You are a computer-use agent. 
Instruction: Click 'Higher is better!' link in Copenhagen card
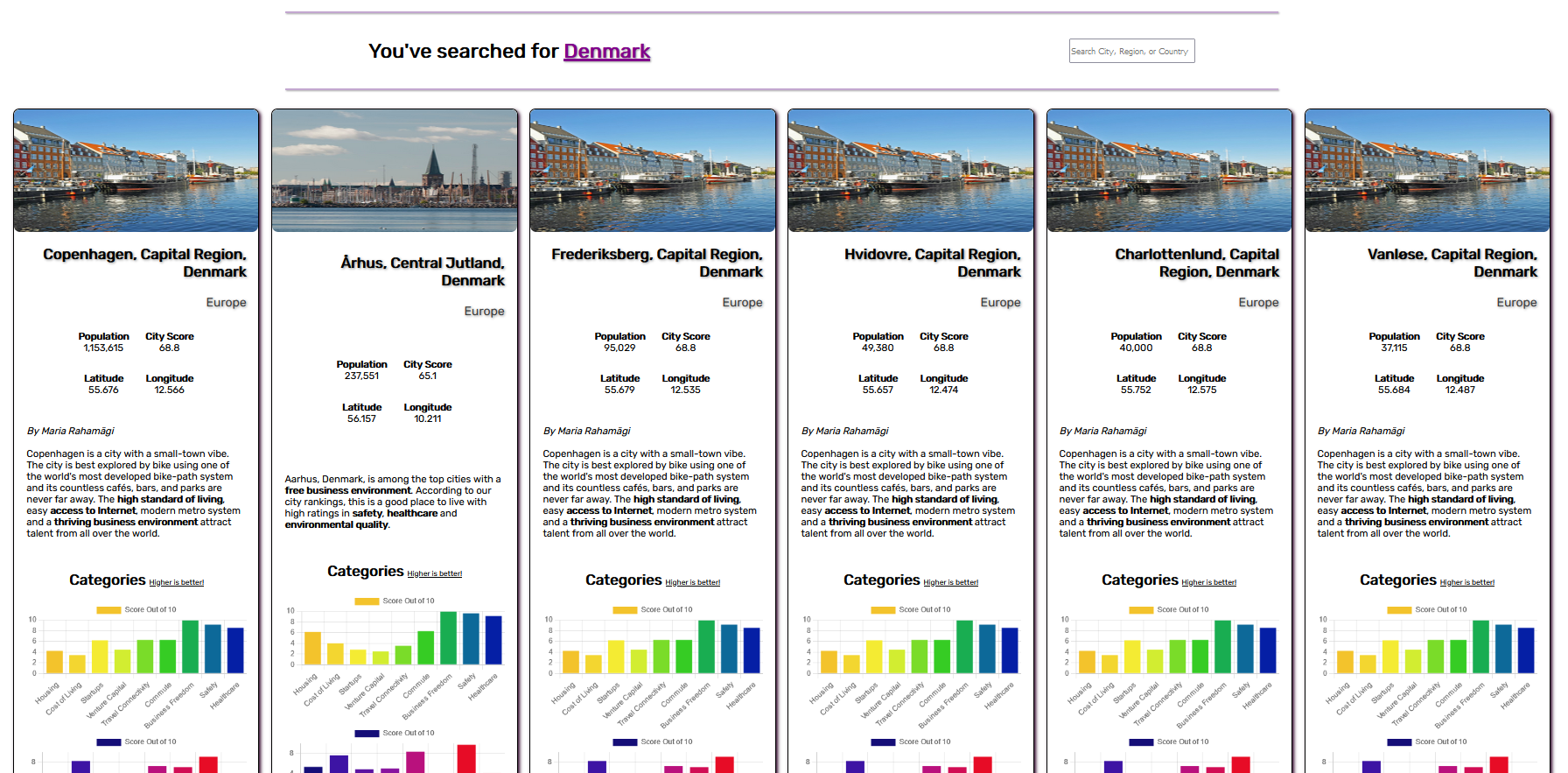[x=176, y=582]
